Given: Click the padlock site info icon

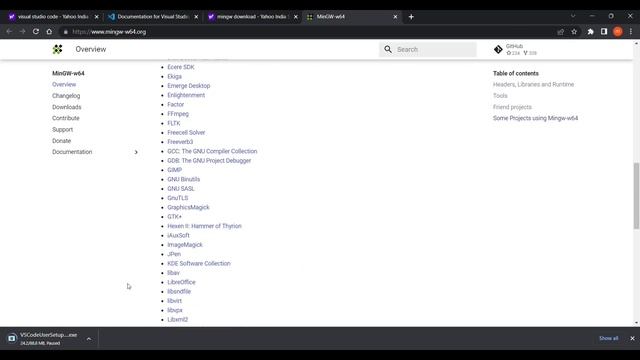Looking at the screenshot, I should 66,32.
